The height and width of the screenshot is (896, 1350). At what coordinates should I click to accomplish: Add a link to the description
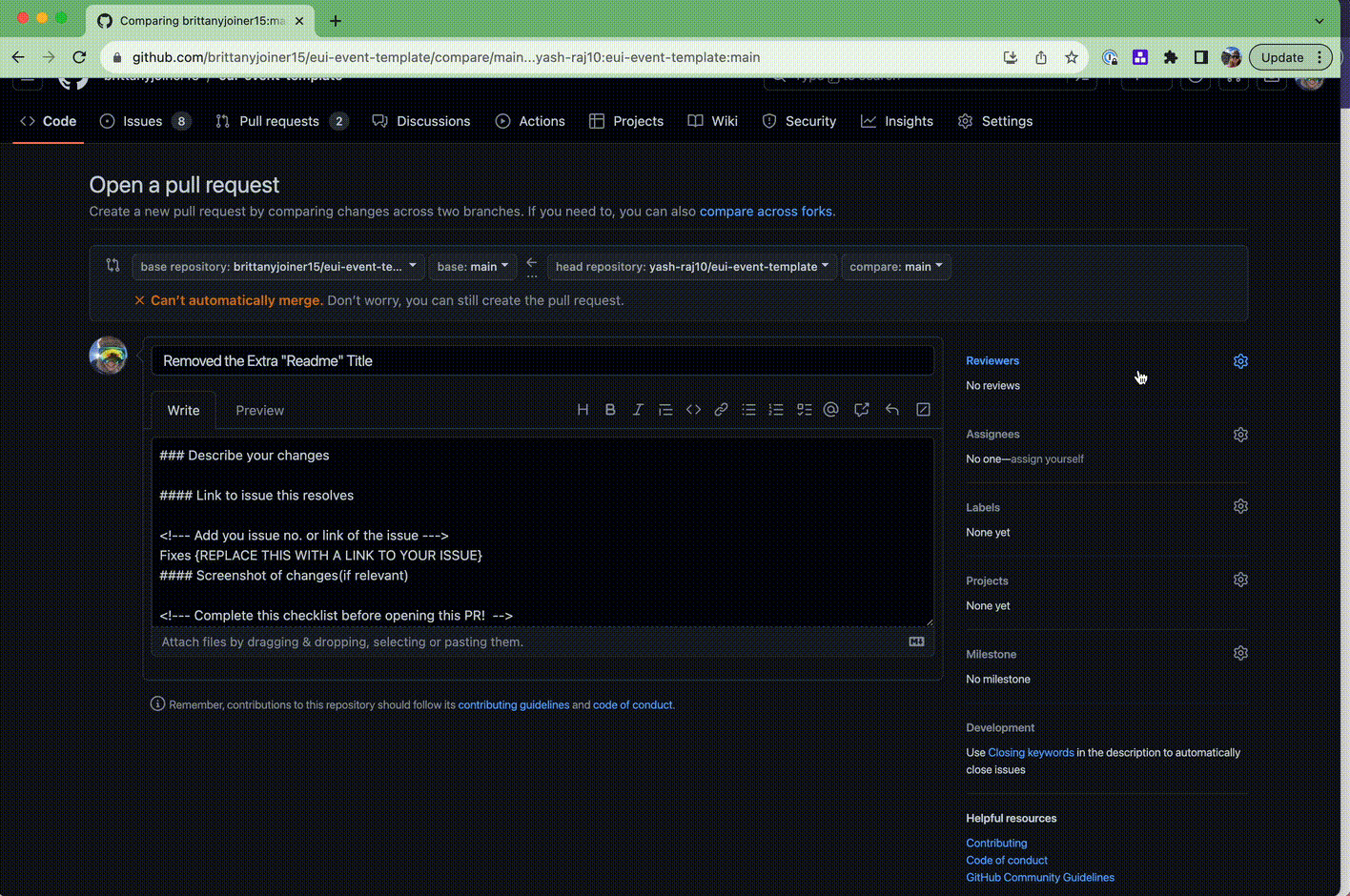pyautogui.click(x=721, y=410)
